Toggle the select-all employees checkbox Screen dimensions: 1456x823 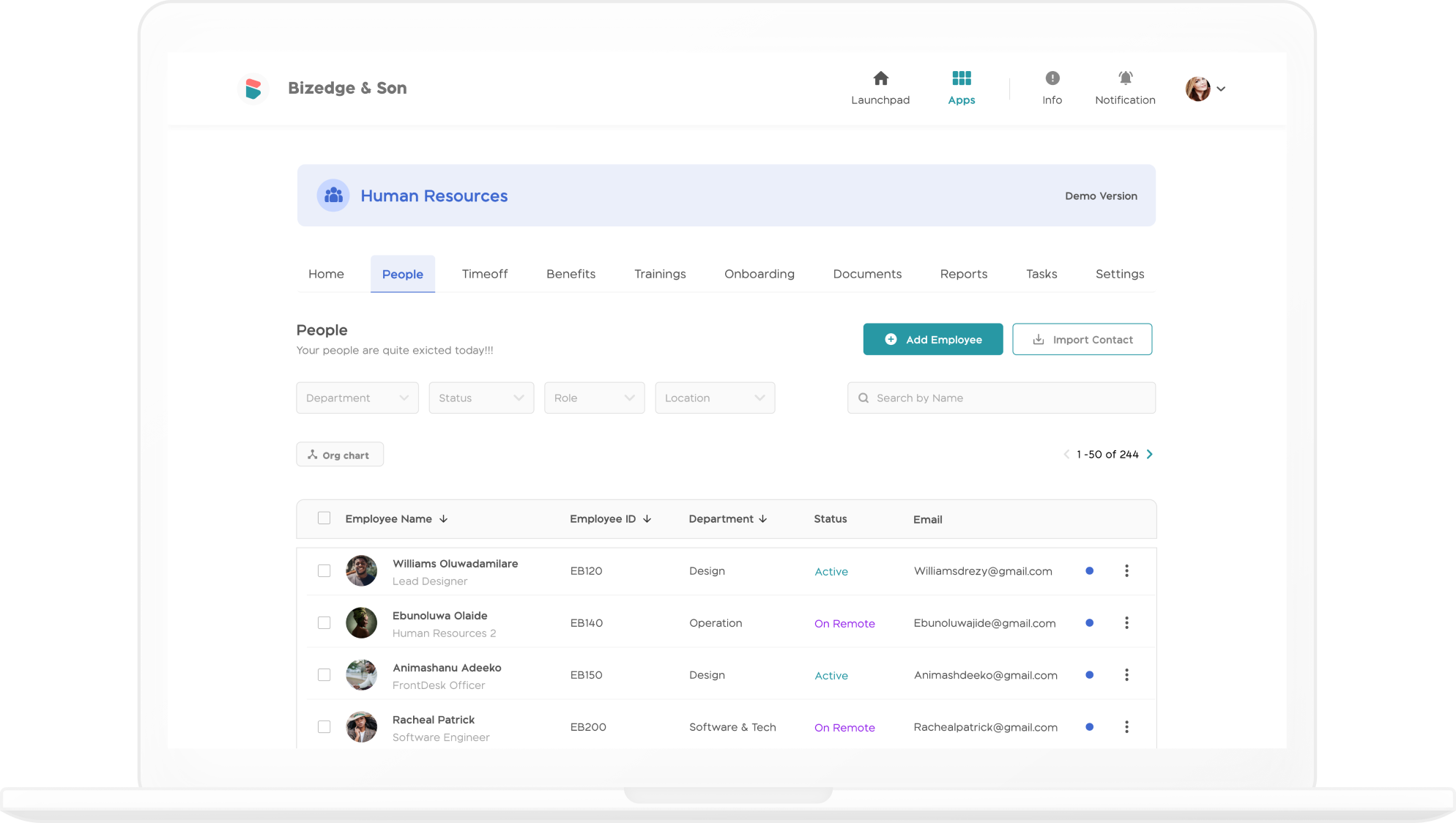pos(324,518)
